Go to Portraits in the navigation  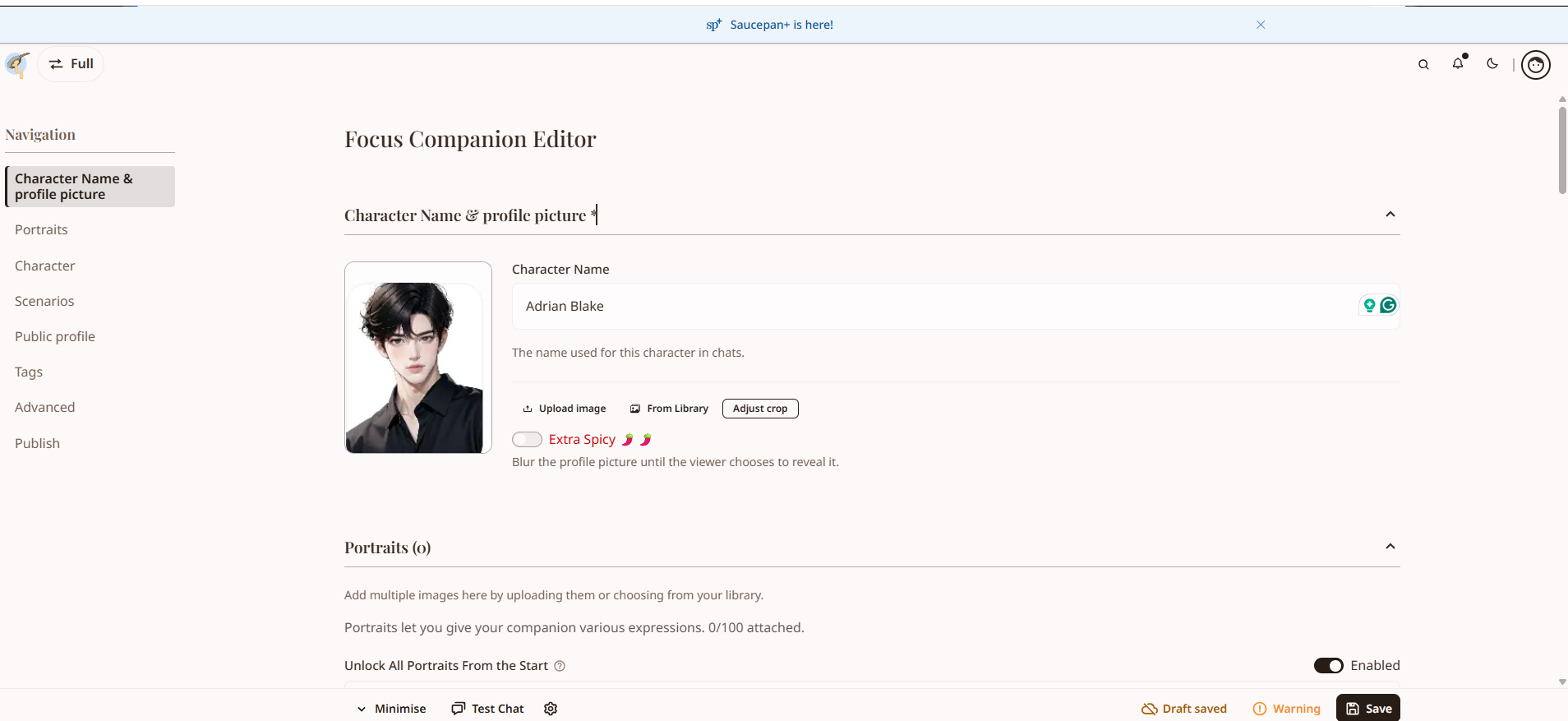(x=41, y=230)
